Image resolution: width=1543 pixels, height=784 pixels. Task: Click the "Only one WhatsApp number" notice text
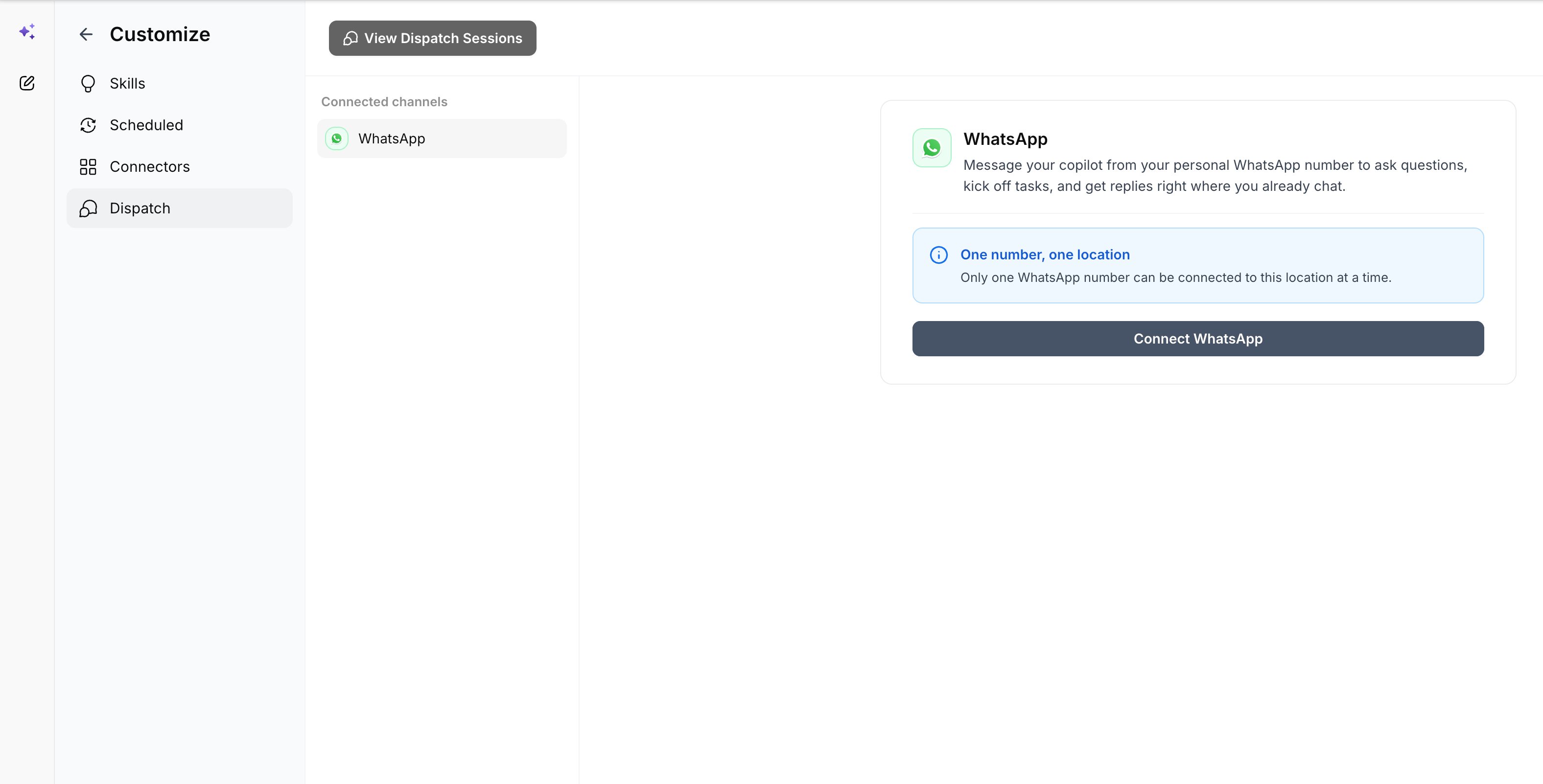tap(1175, 277)
